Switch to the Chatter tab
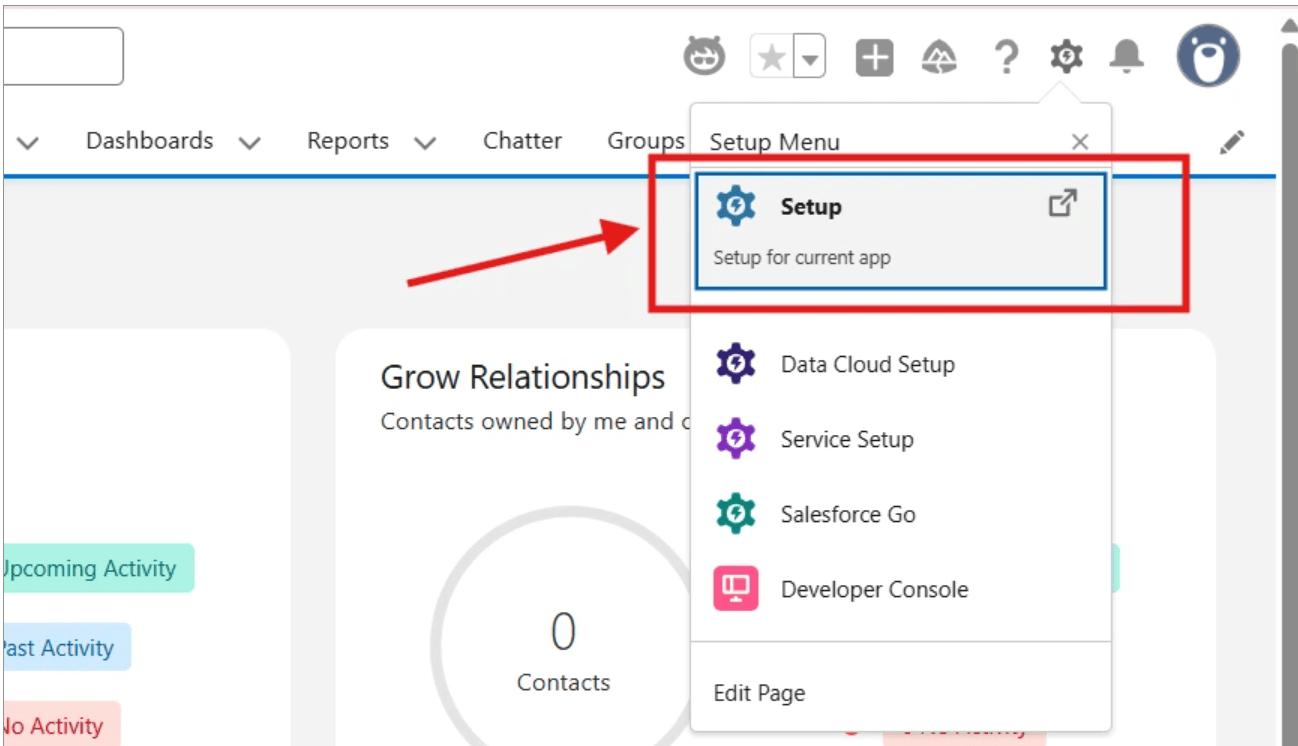 point(522,141)
